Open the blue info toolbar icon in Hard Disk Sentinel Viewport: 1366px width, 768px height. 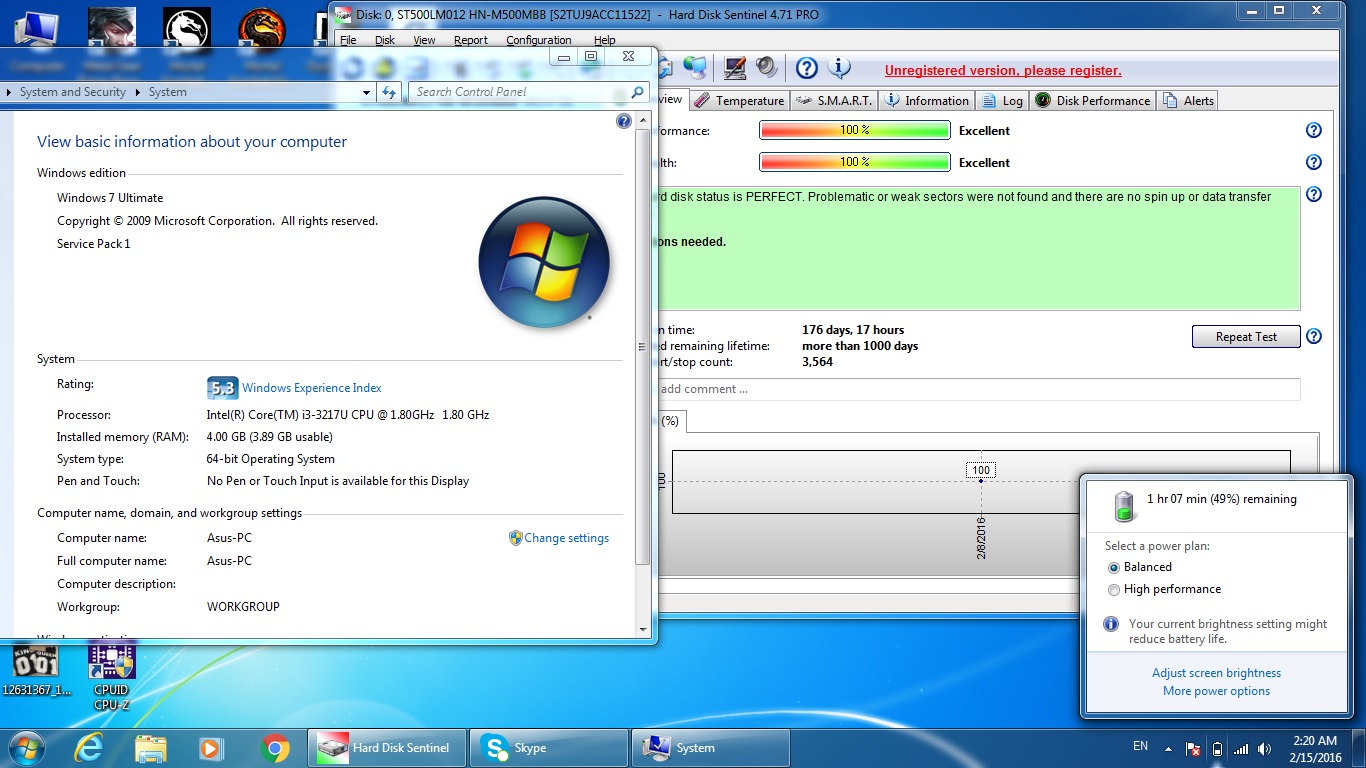(839, 68)
